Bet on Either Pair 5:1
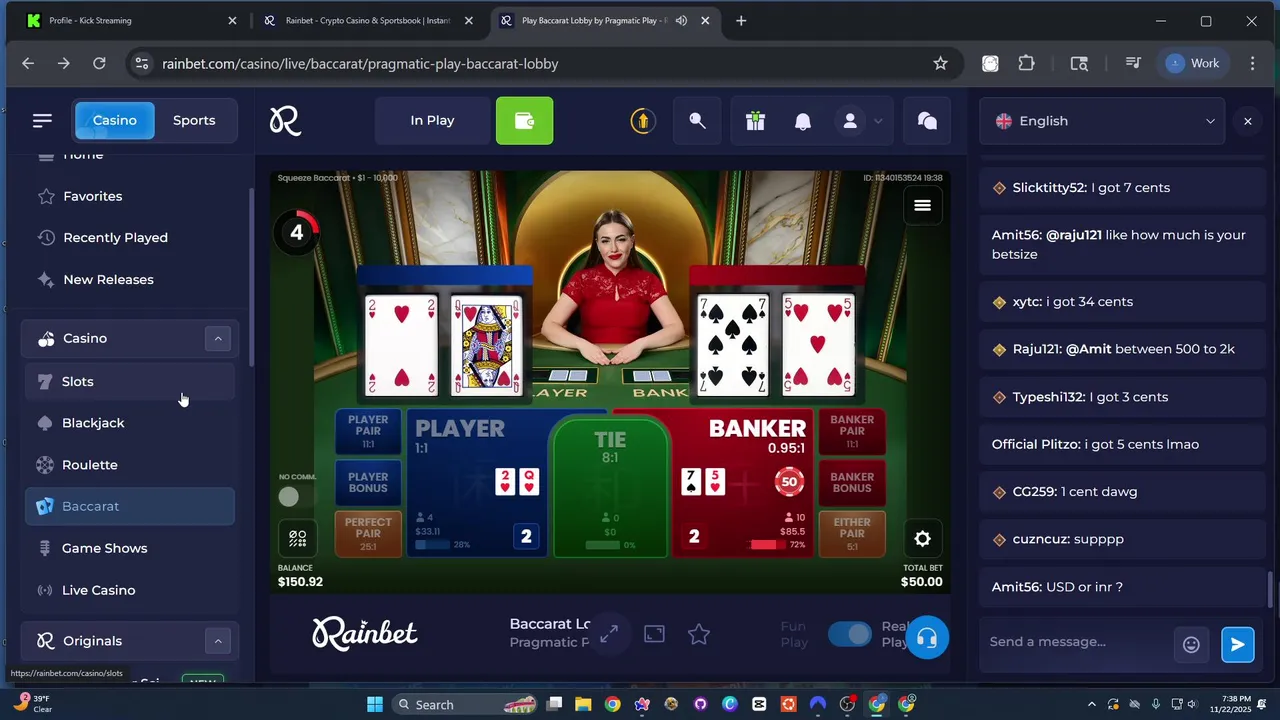 [852, 533]
